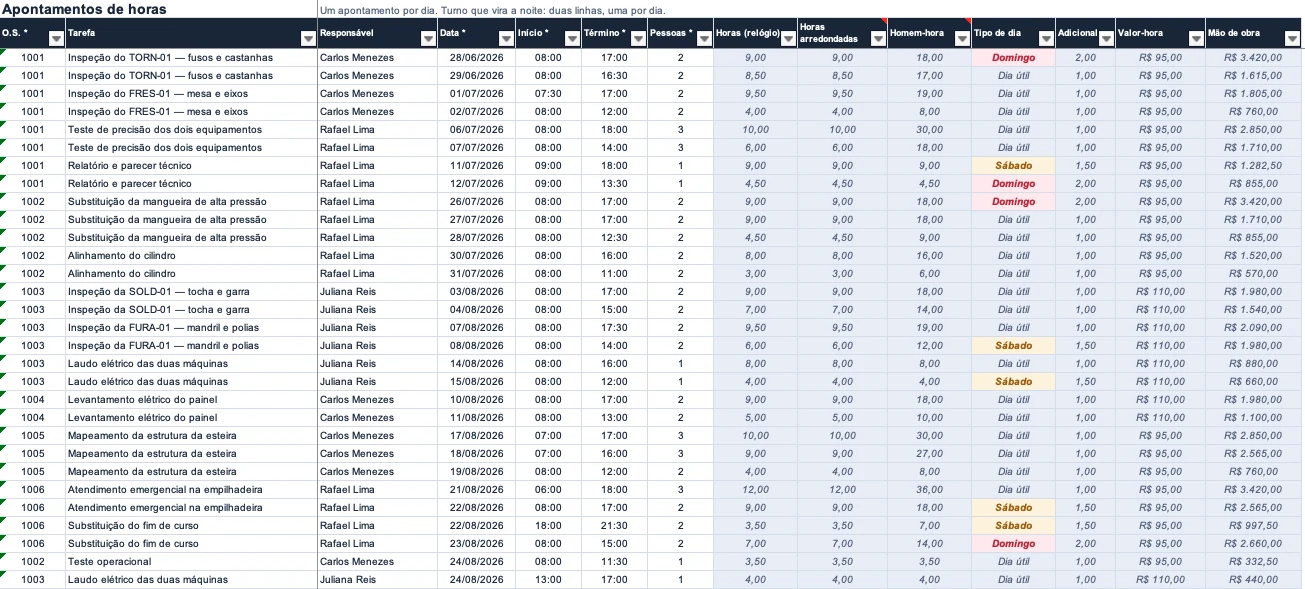Open the Homem-hora filter dropdown
Screen dimensions: 1305x589
point(962,38)
